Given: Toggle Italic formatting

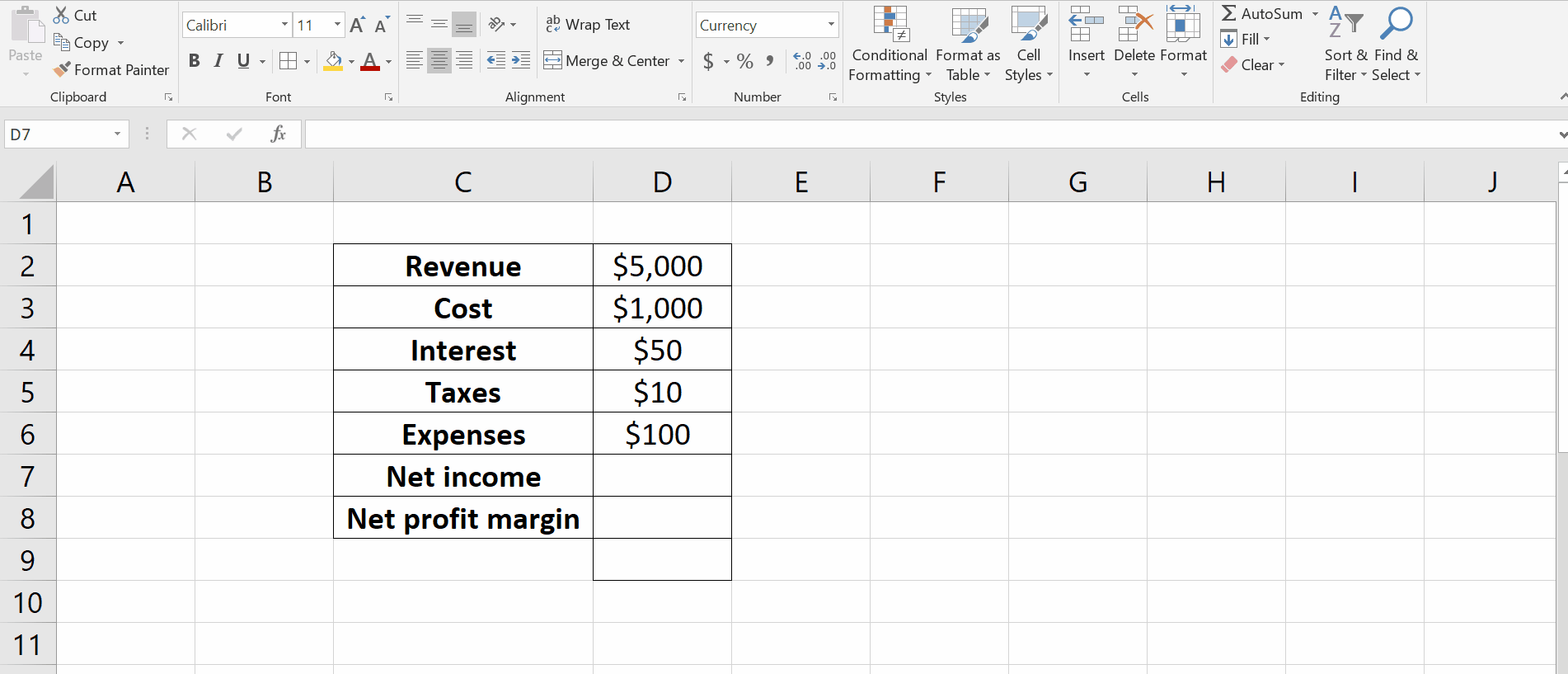Looking at the screenshot, I should pos(218,60).
